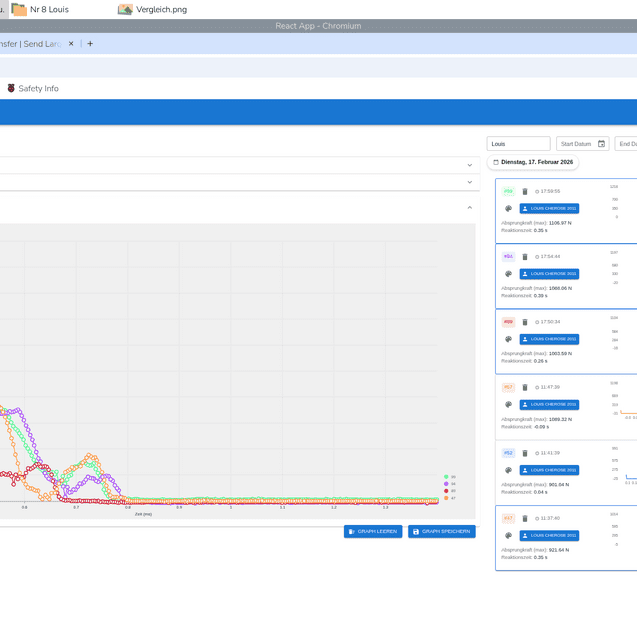Click the Graph Leeren button
637x637 pixels.
[x=373, y=531]
